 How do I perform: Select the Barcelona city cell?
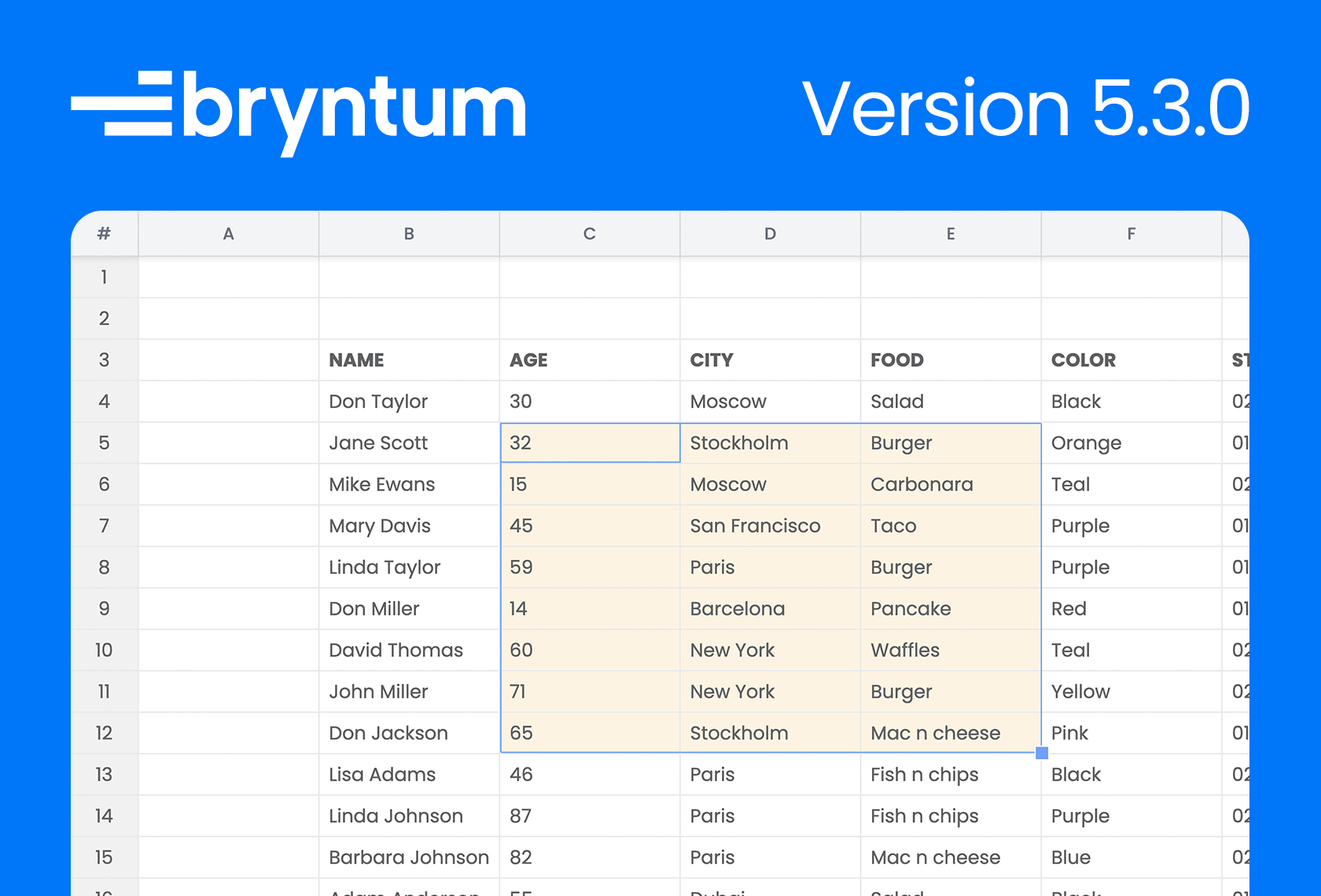coord(770,609)
